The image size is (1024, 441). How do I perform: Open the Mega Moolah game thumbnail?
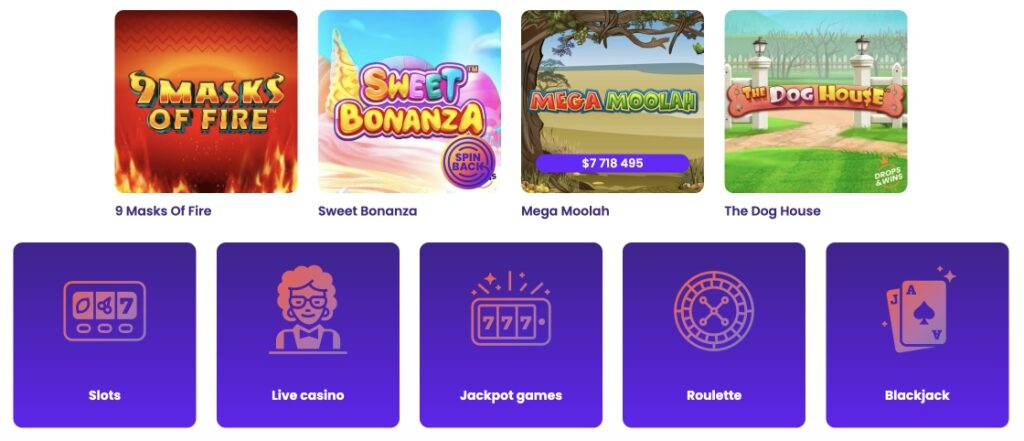[613, 101]
